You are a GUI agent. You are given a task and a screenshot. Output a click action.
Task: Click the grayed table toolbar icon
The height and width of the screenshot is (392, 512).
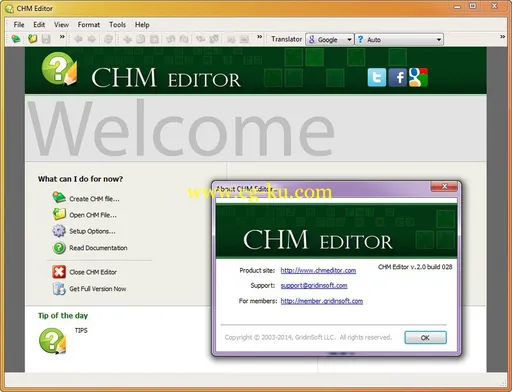244,39
